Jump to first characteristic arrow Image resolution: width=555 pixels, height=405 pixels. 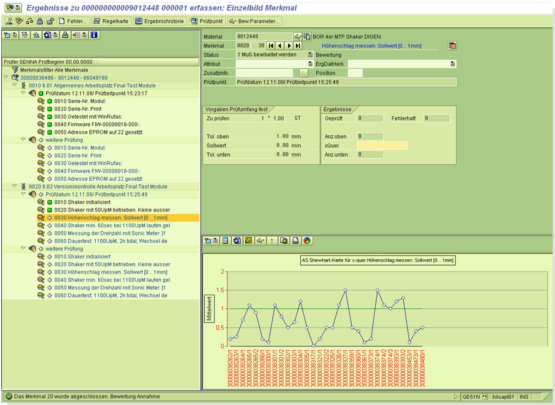tap(271, 46)
